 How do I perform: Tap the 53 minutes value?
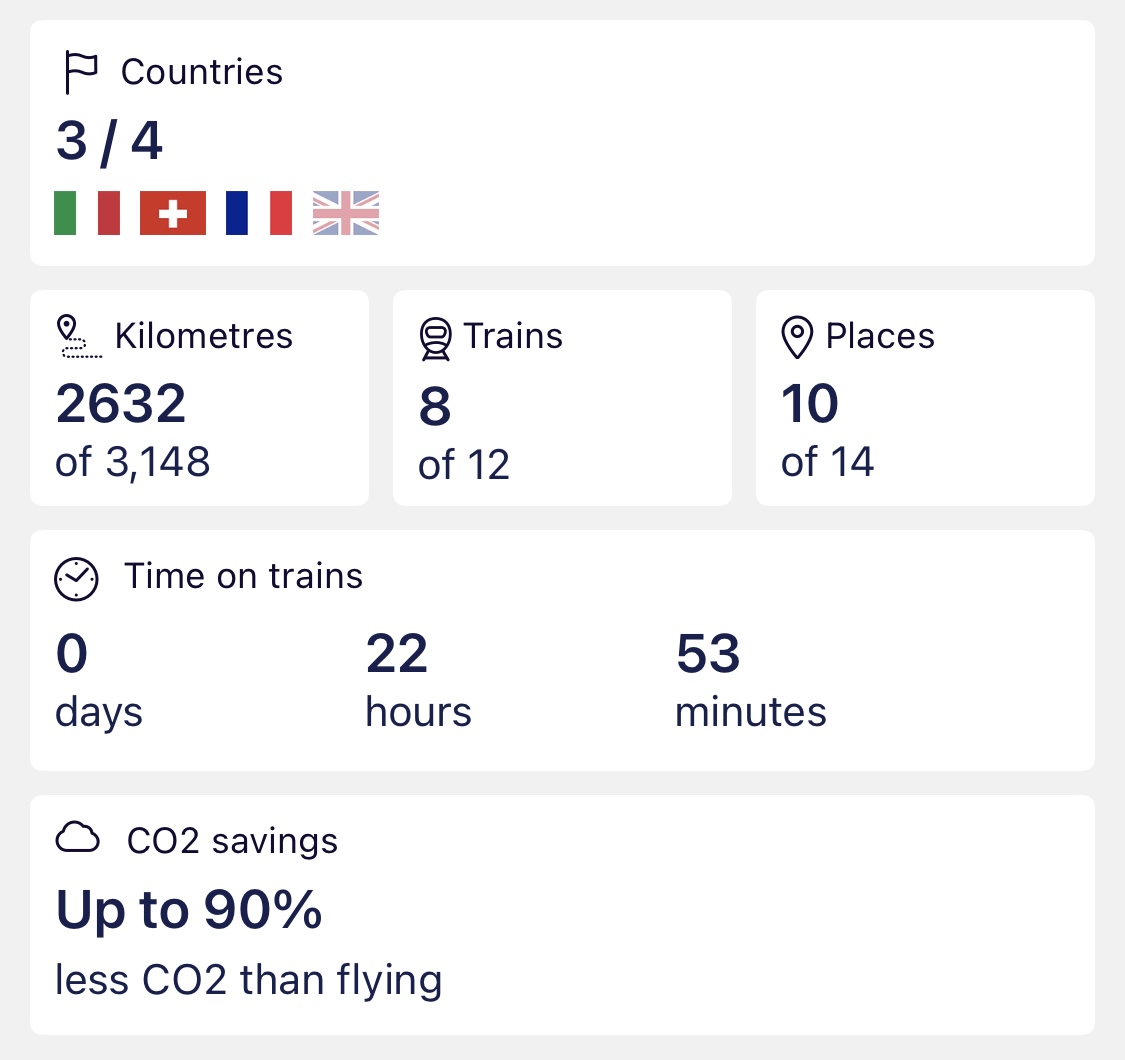tap(708, 654)
